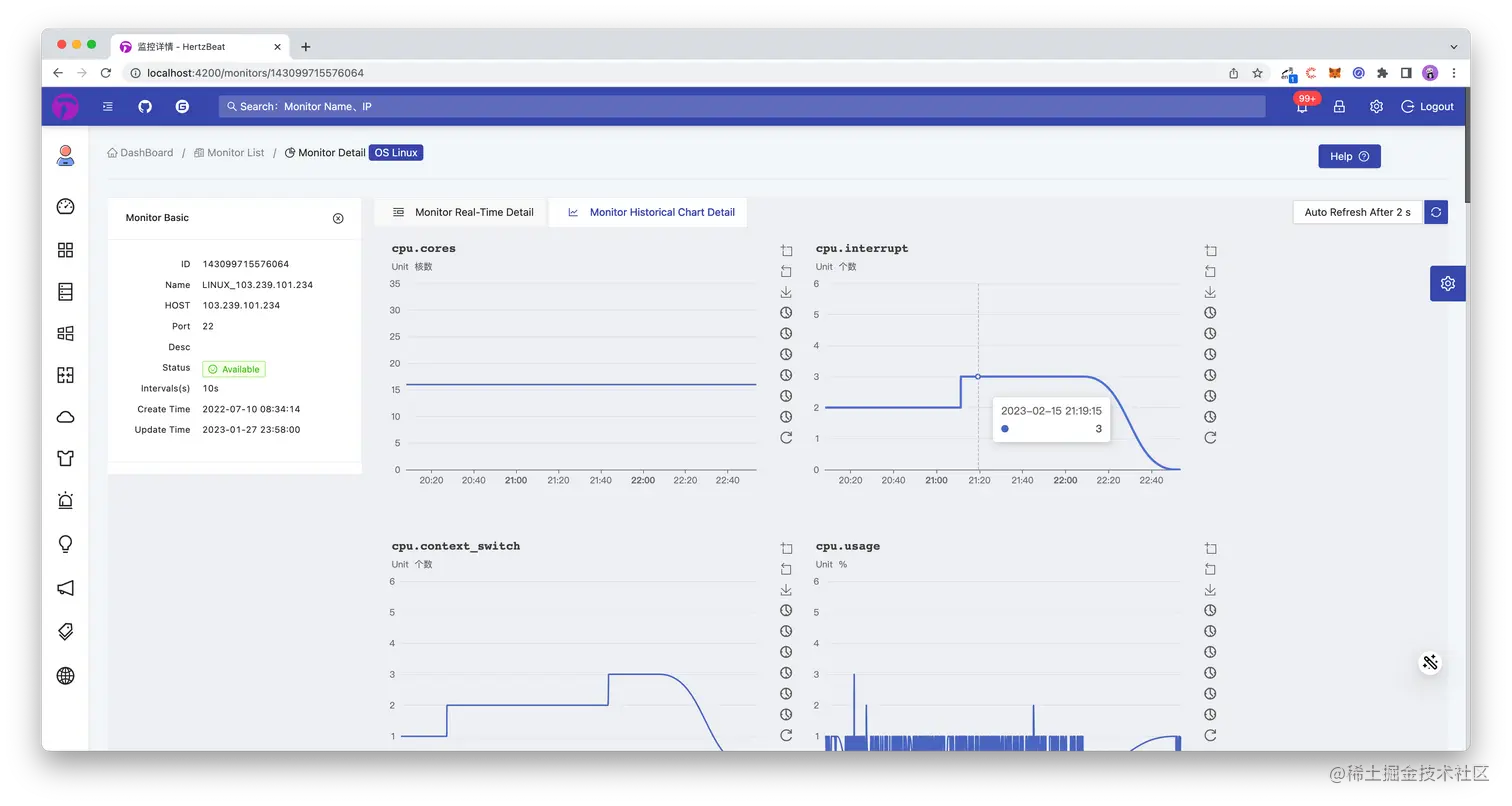The width and height of the screenshot is (1512, 806).
Task: Click area zoom icon for cpu.cores chart
Action: coord(786,251)
